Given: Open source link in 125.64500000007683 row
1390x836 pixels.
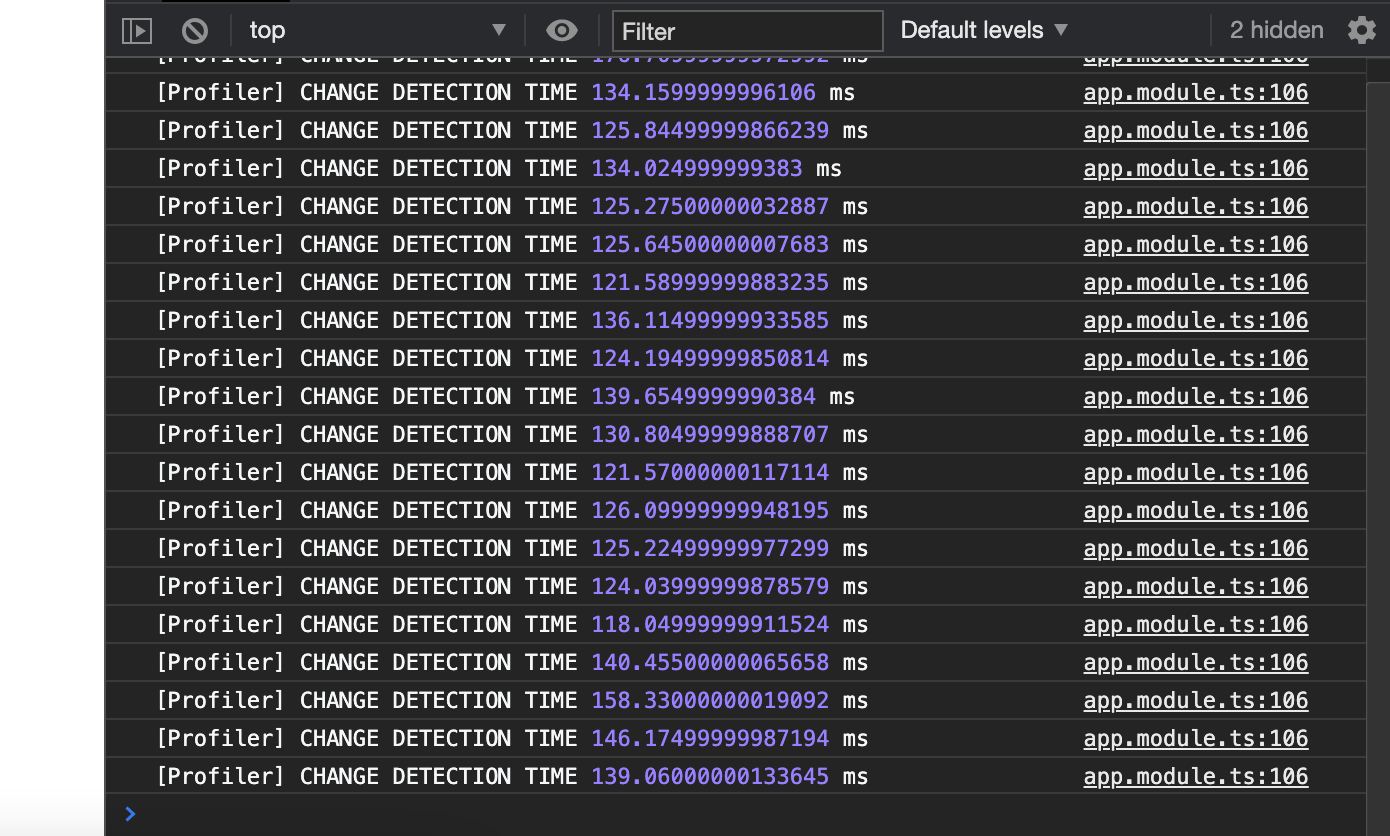Looking at the screenshot, I should point(1196,245).
